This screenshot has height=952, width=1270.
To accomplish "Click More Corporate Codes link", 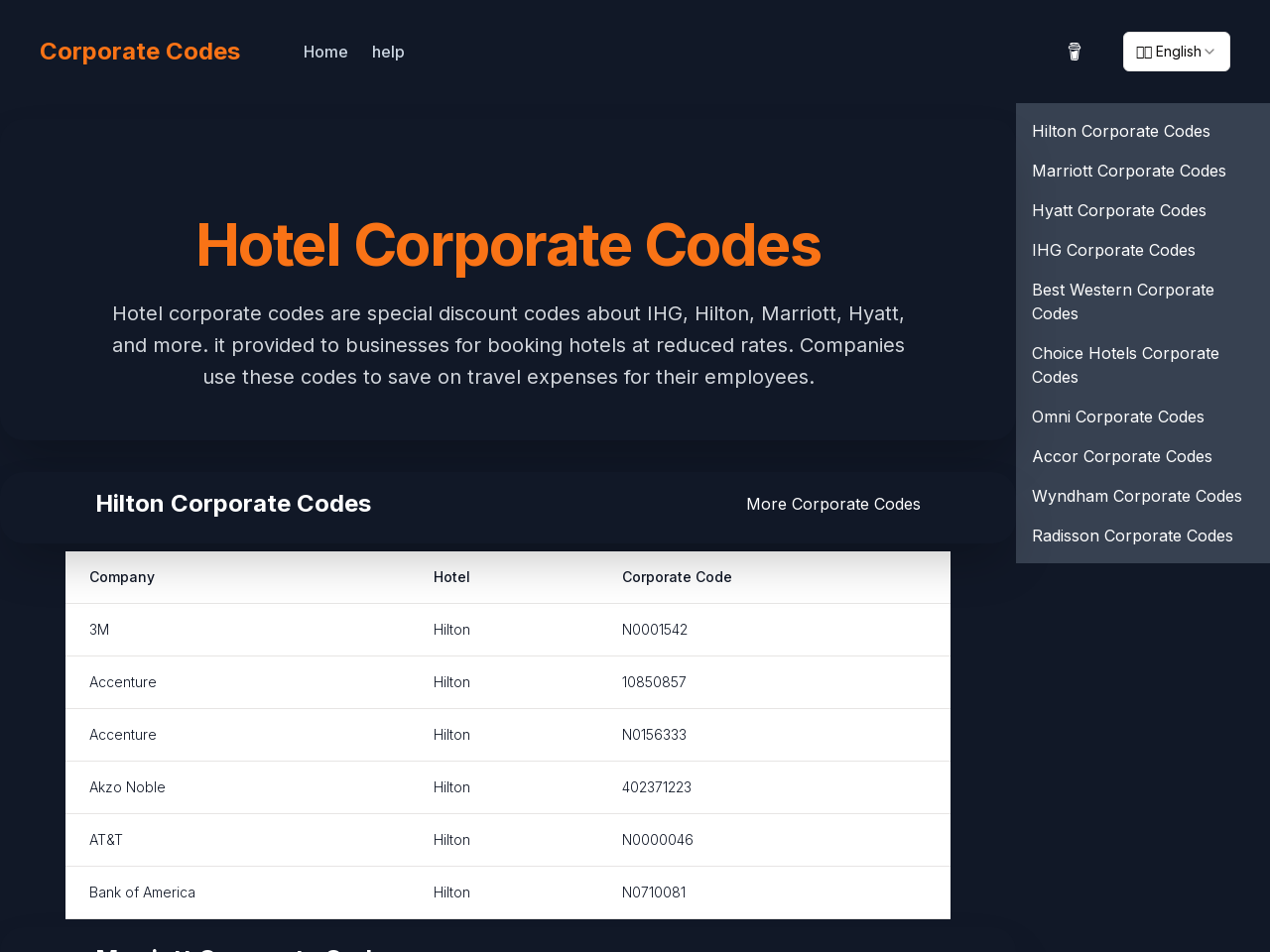I will point(833,502).
